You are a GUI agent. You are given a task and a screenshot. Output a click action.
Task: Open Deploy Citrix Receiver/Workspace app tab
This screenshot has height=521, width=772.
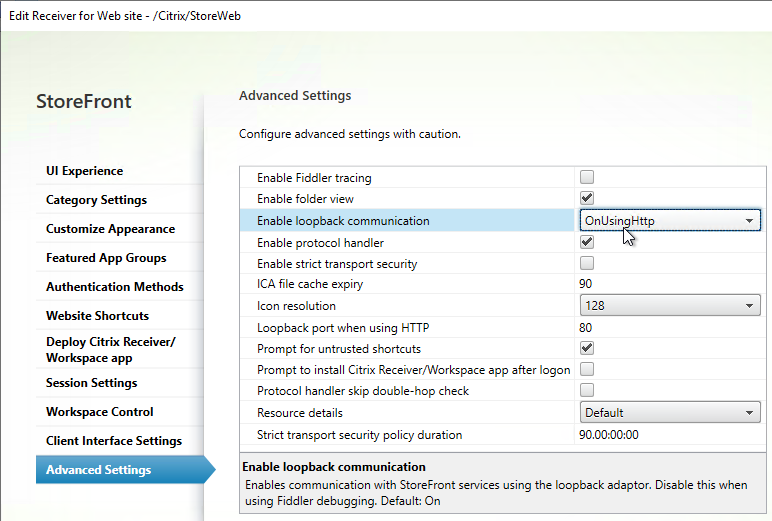[x=111, y=350]
